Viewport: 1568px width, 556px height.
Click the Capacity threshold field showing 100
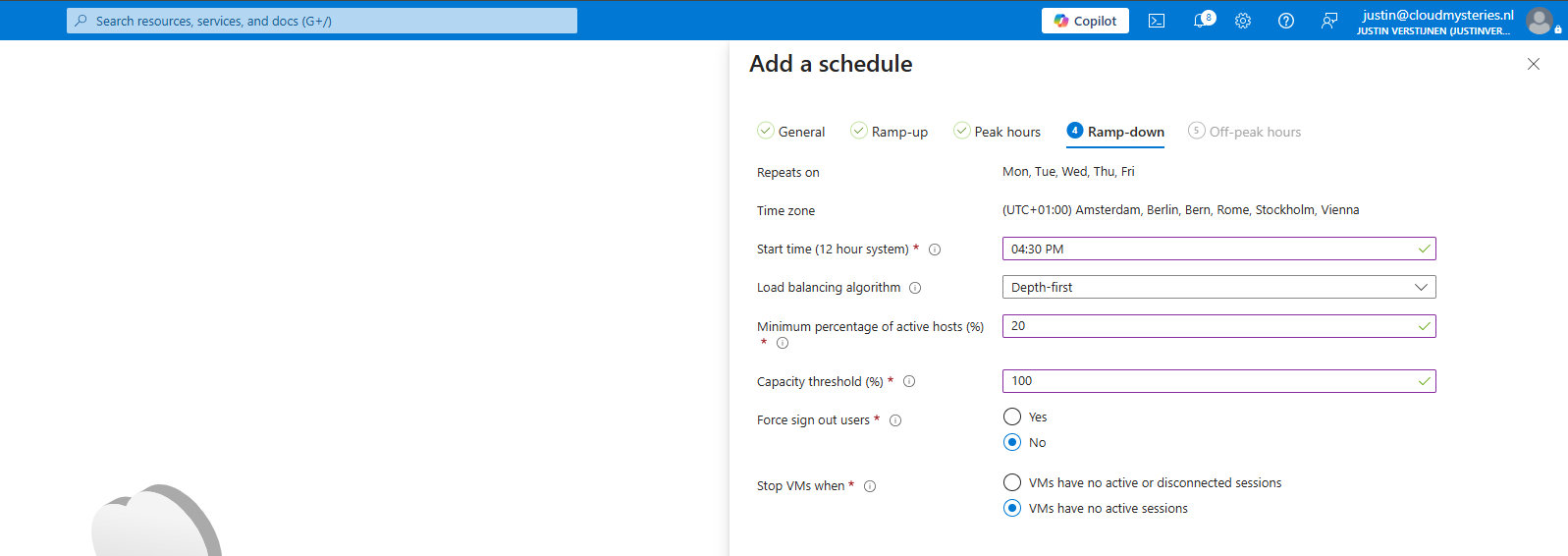[x=1218, y=381]
